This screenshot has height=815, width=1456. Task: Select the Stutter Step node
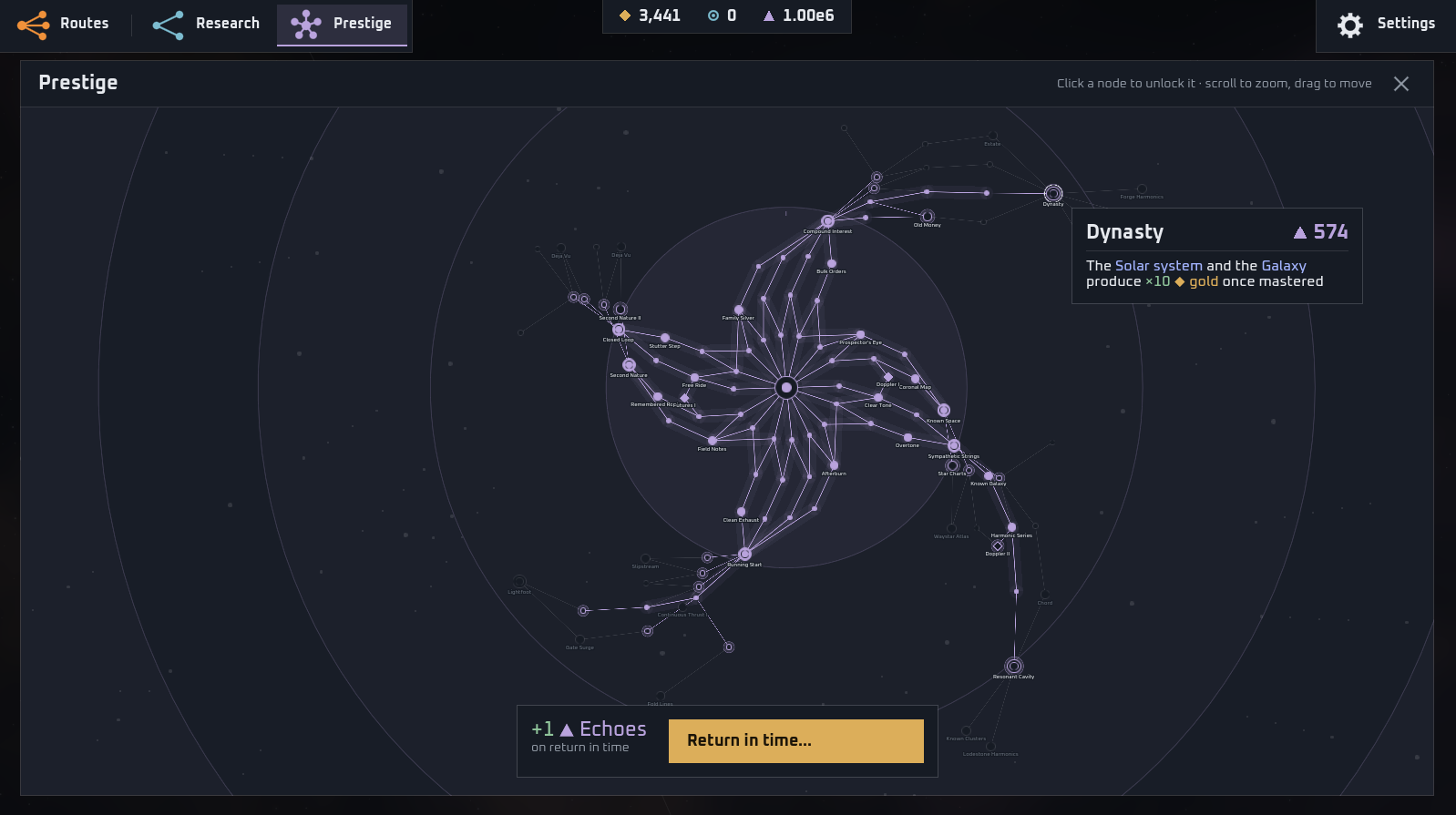665,338
